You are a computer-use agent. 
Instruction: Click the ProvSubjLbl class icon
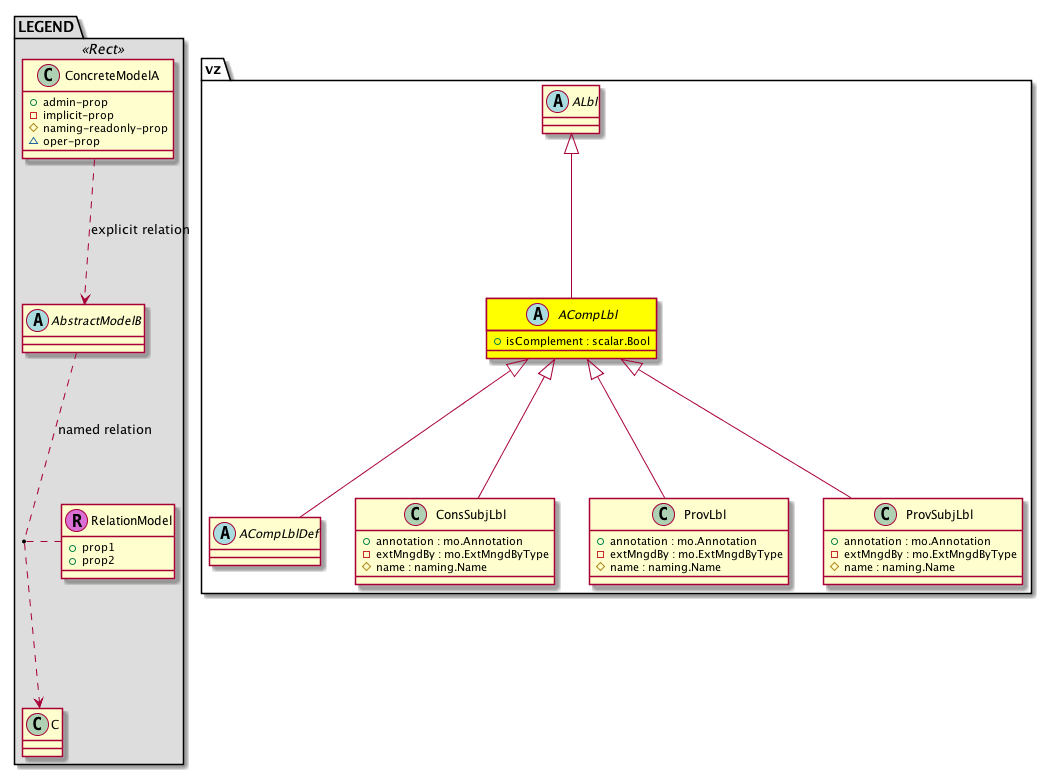click(x=884, y=514)
